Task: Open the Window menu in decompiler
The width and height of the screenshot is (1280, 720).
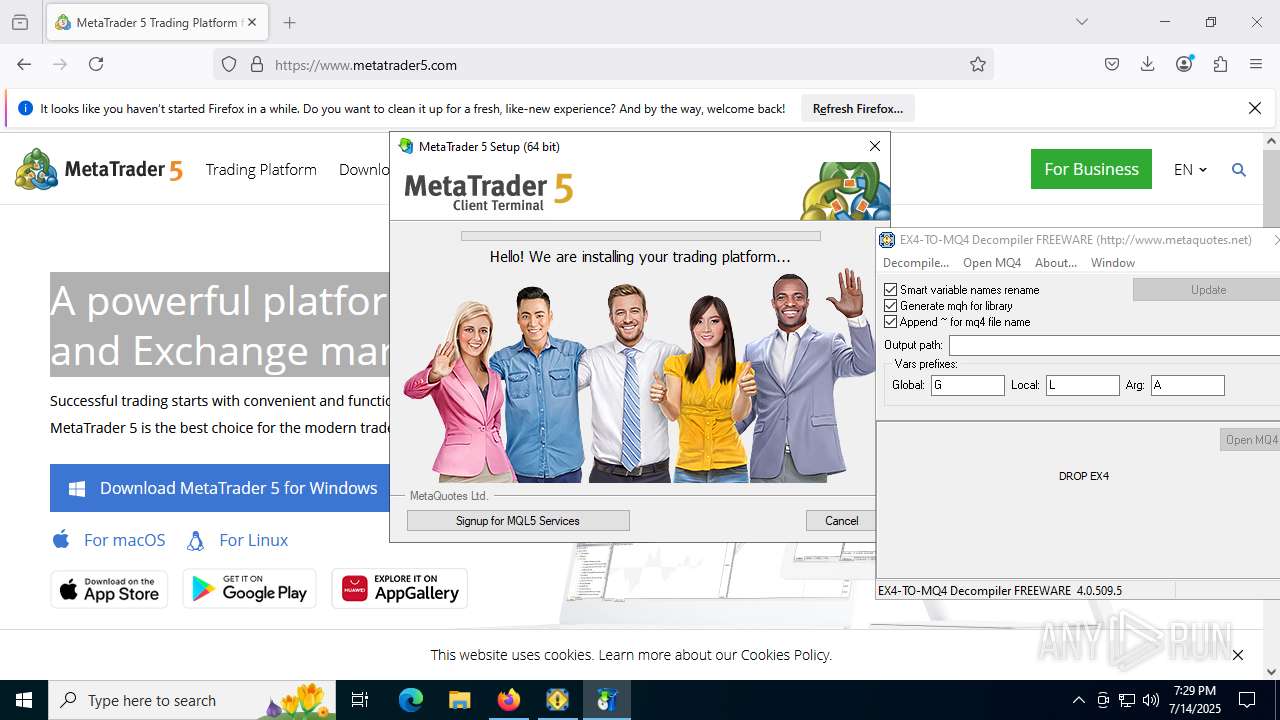Action: click(1113, 263)
